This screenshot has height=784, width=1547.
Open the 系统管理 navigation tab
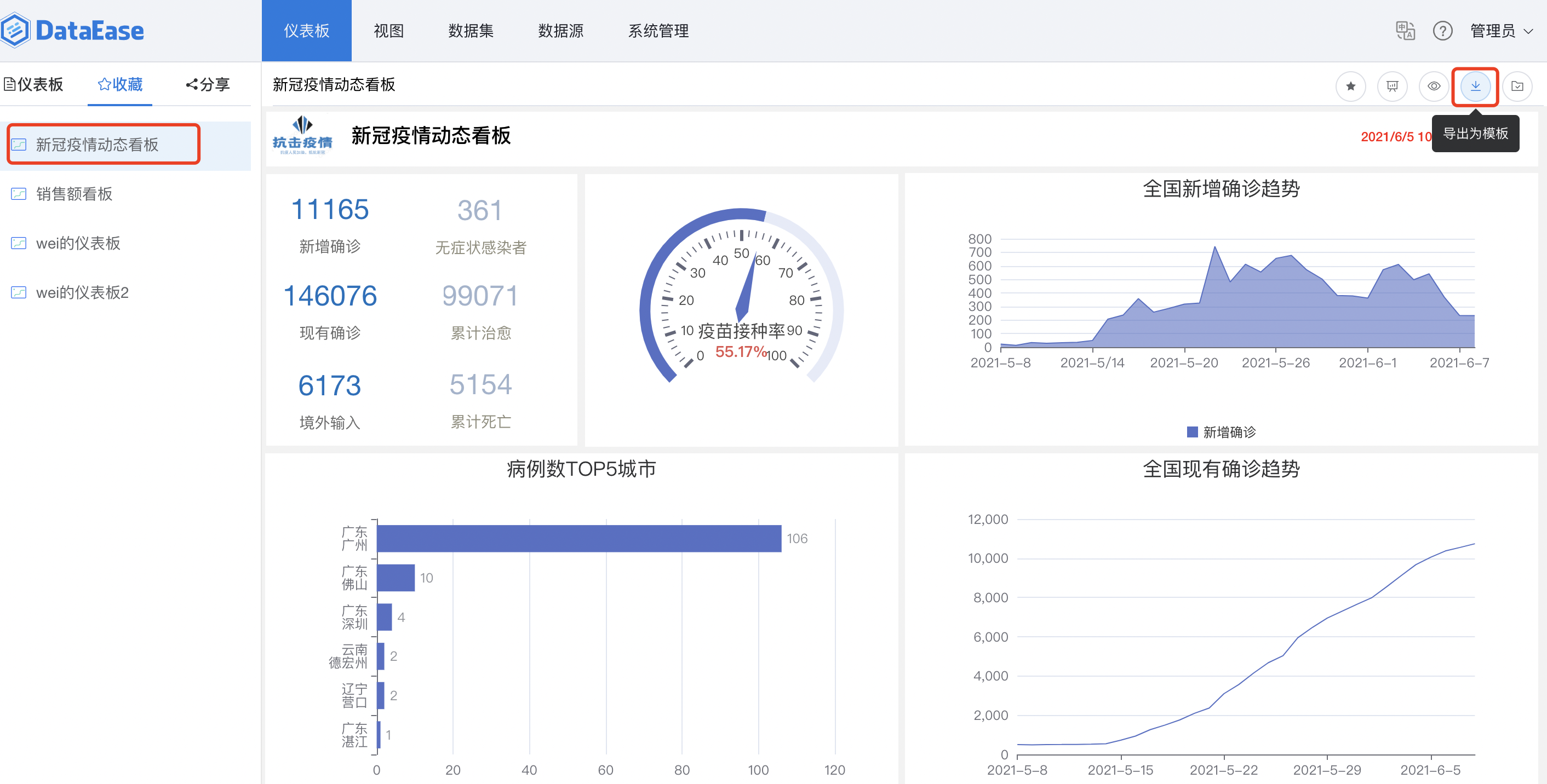pyautogui.click(x=658, y=31)
